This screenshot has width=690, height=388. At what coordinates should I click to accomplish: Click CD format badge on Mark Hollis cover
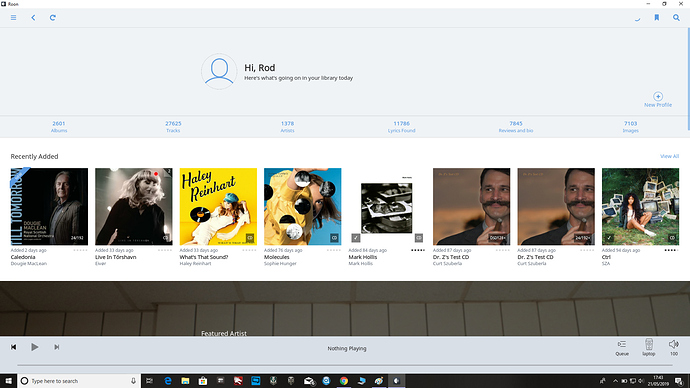point(419,238)
